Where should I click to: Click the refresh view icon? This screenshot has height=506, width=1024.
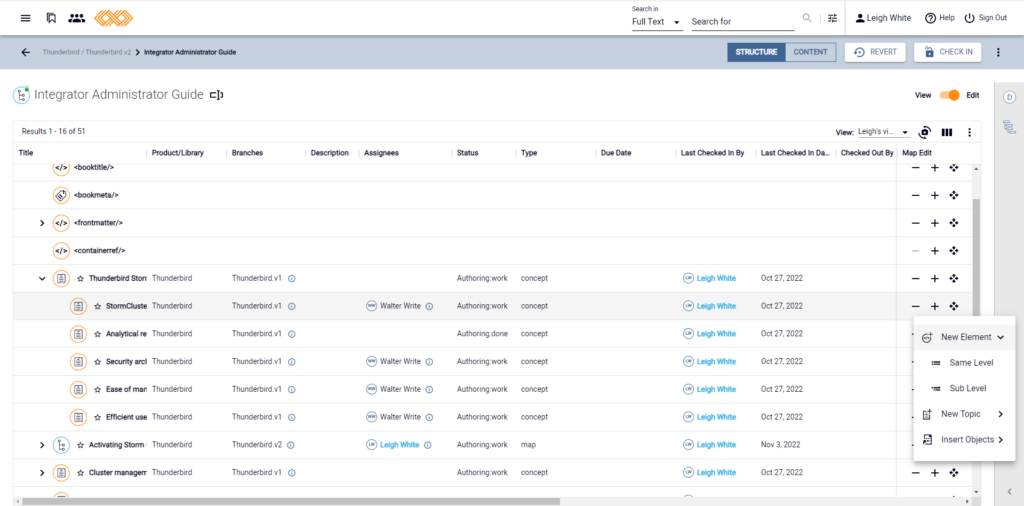(925, 132)
